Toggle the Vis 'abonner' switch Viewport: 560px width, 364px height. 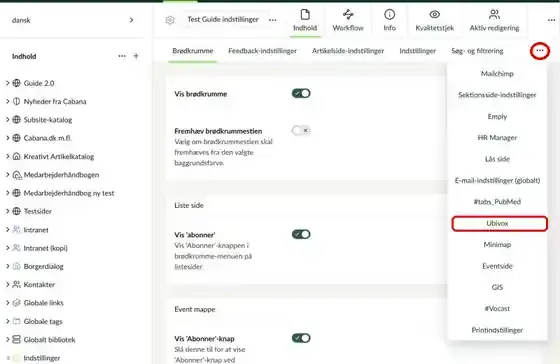pyautogui.click(x=301, y=234)
